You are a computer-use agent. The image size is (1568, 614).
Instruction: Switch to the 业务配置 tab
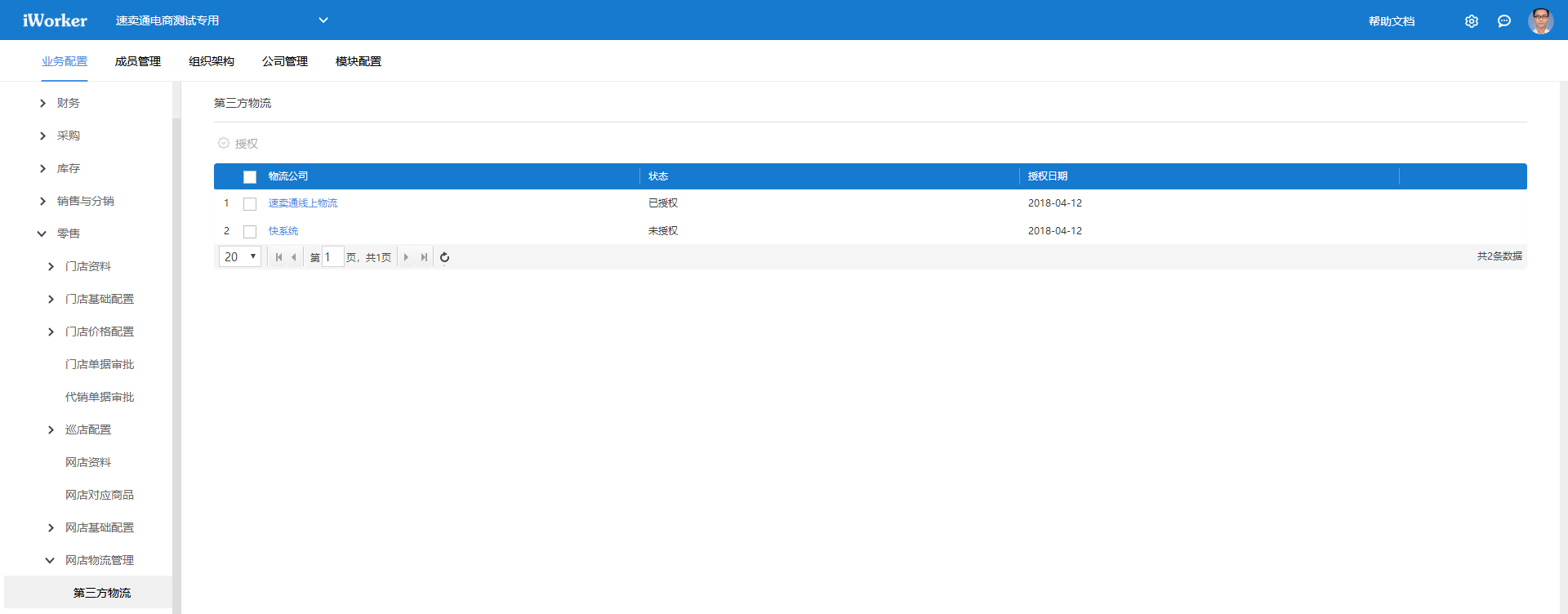[x=65, y=61]
